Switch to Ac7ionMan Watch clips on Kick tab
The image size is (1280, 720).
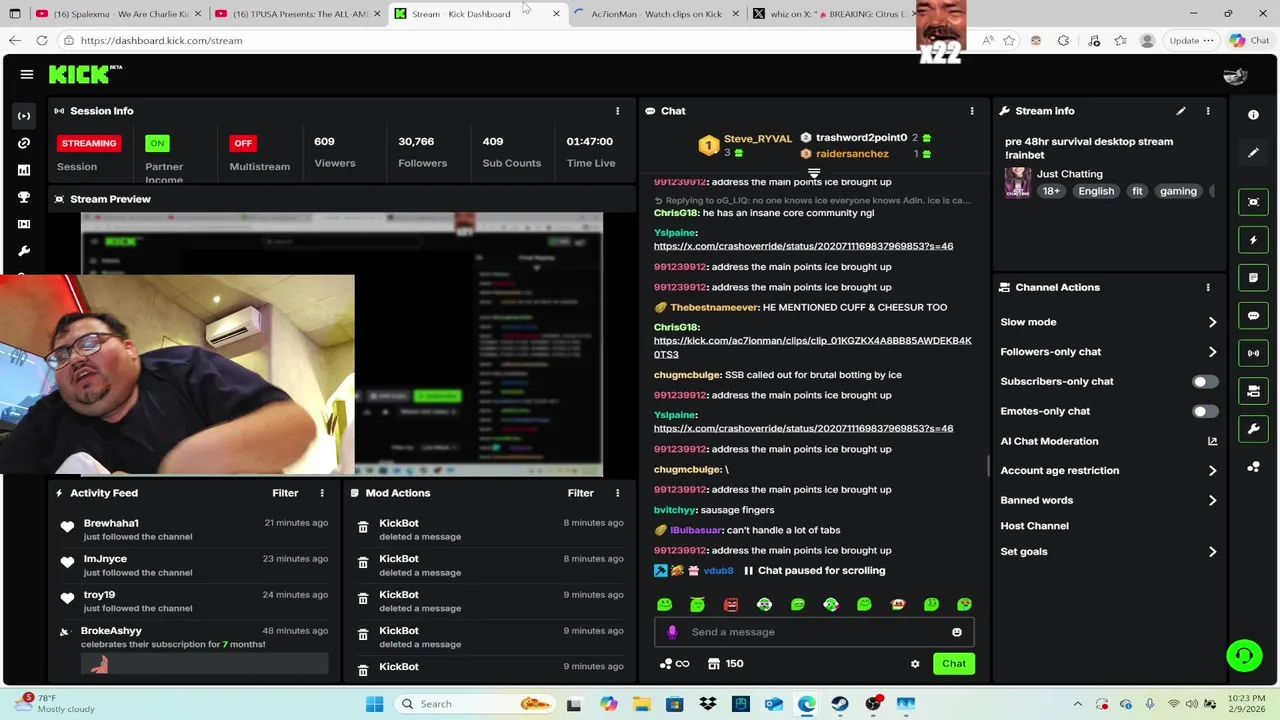coord(656,14)
